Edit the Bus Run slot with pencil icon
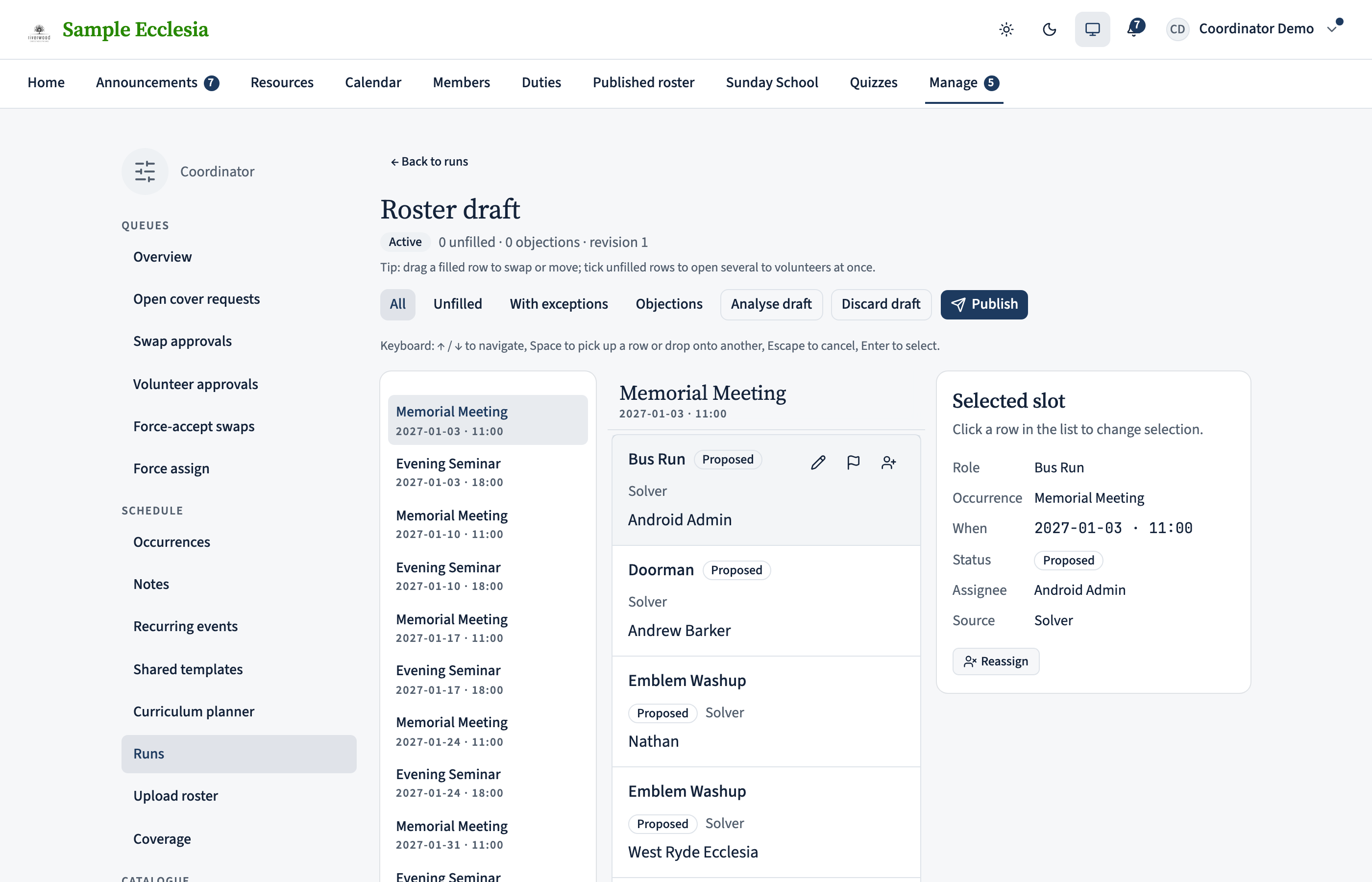The image size is (1372, 882). 818,462
